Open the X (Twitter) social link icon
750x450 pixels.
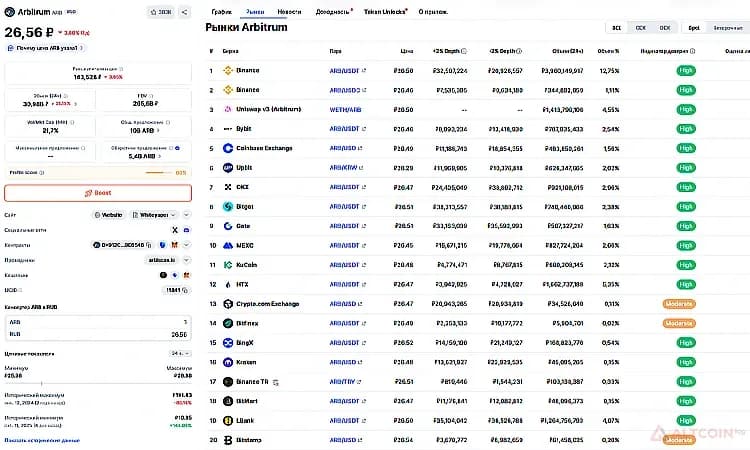click(175, 230)
